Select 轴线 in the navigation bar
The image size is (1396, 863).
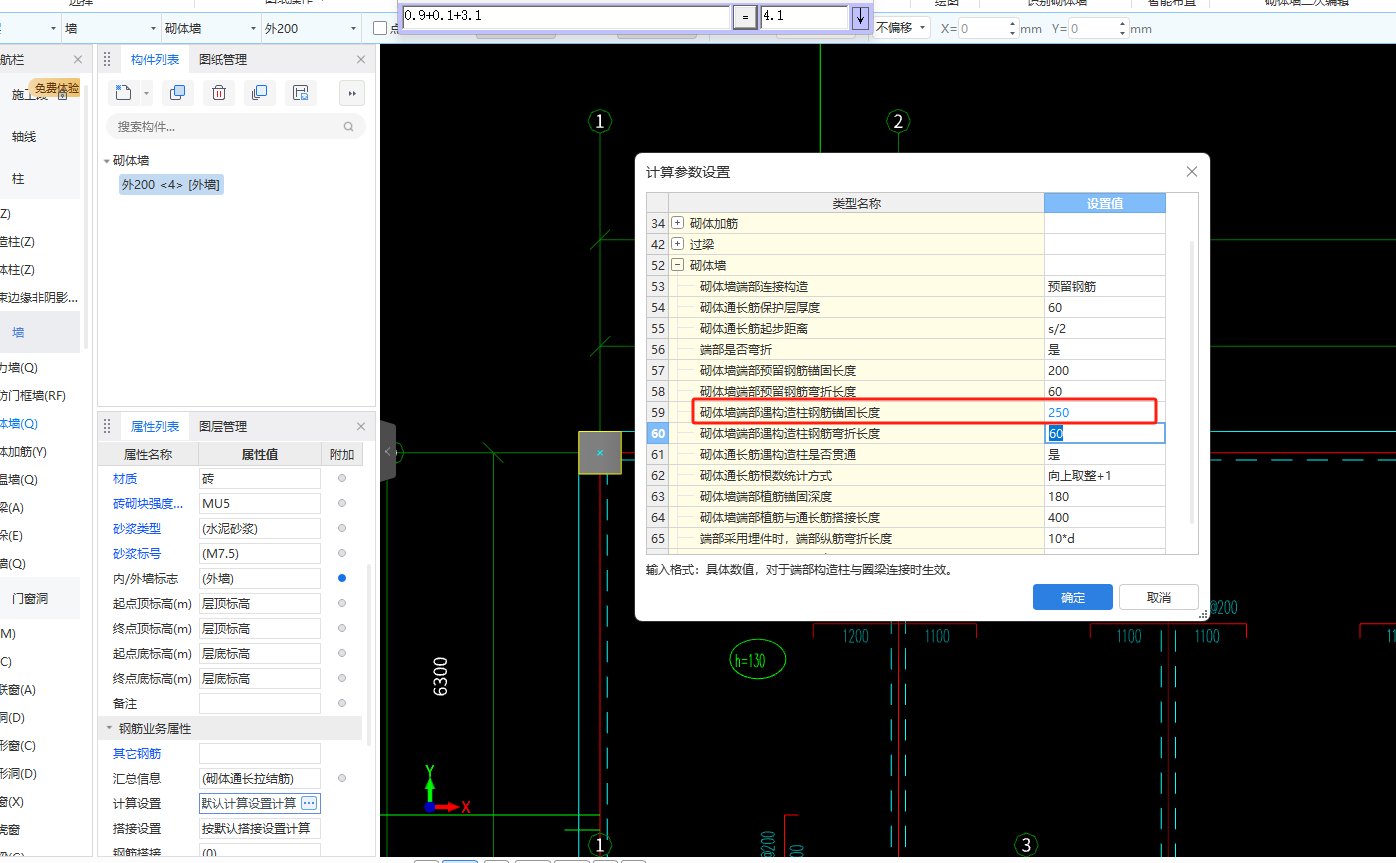coord(24,136)
